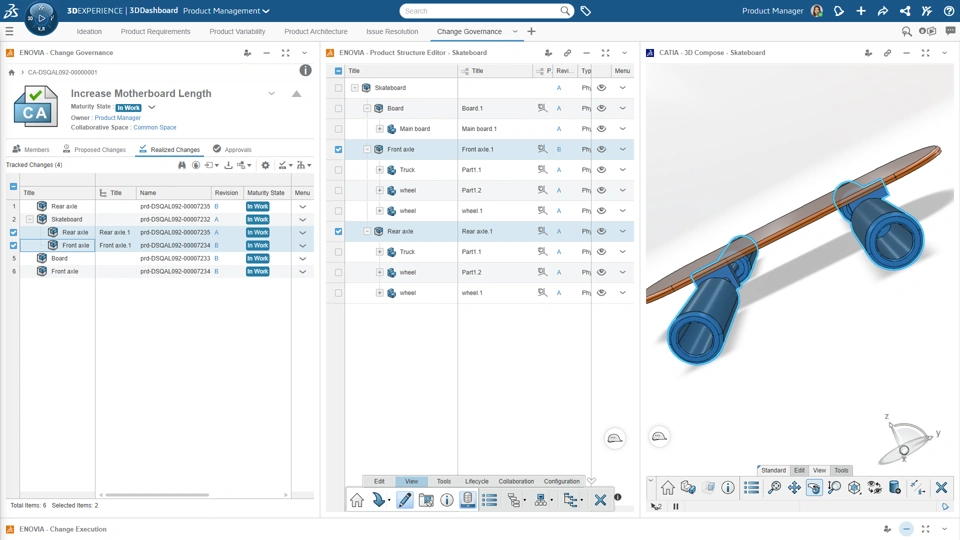Image resolution: width=960 pixels, height=540 pixels.
Task: Open the hamburger menu below the compass
Action: 9,31
